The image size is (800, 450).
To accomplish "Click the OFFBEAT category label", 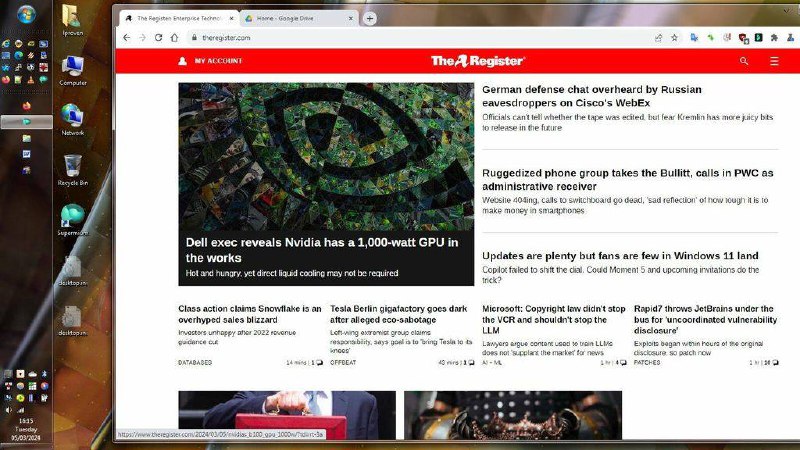I will pyautogui.click(x=343, y=363).
